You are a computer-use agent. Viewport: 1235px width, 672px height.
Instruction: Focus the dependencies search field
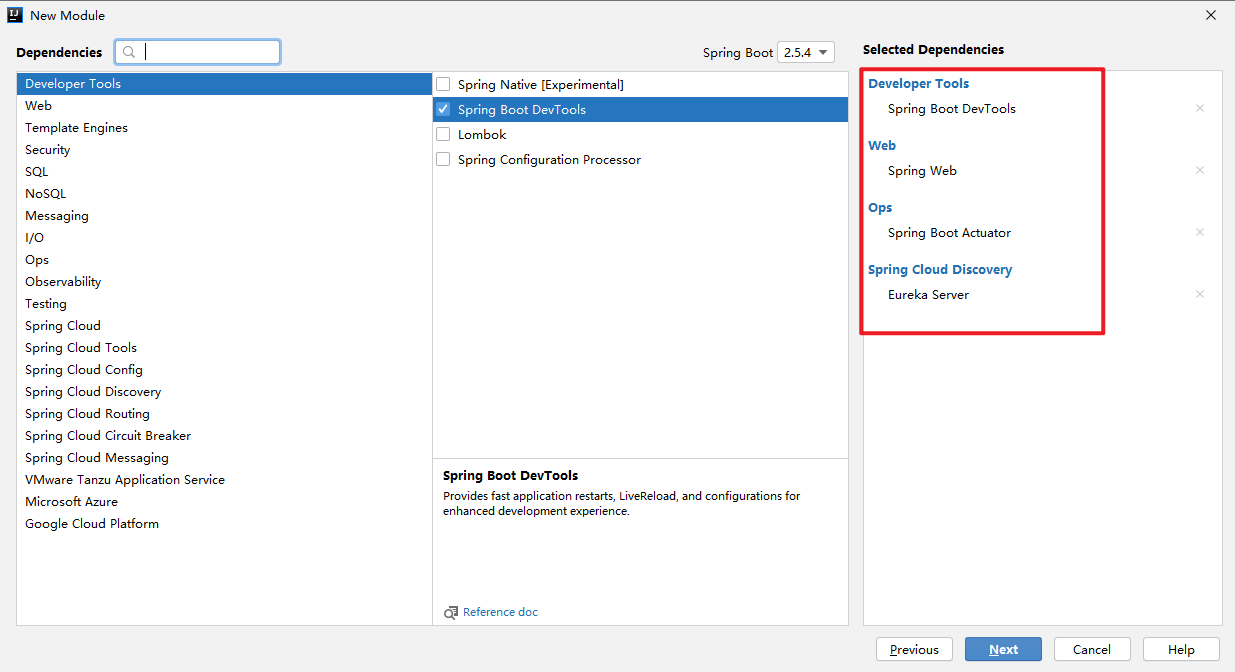pyautogui.click(x=210, y=52)
